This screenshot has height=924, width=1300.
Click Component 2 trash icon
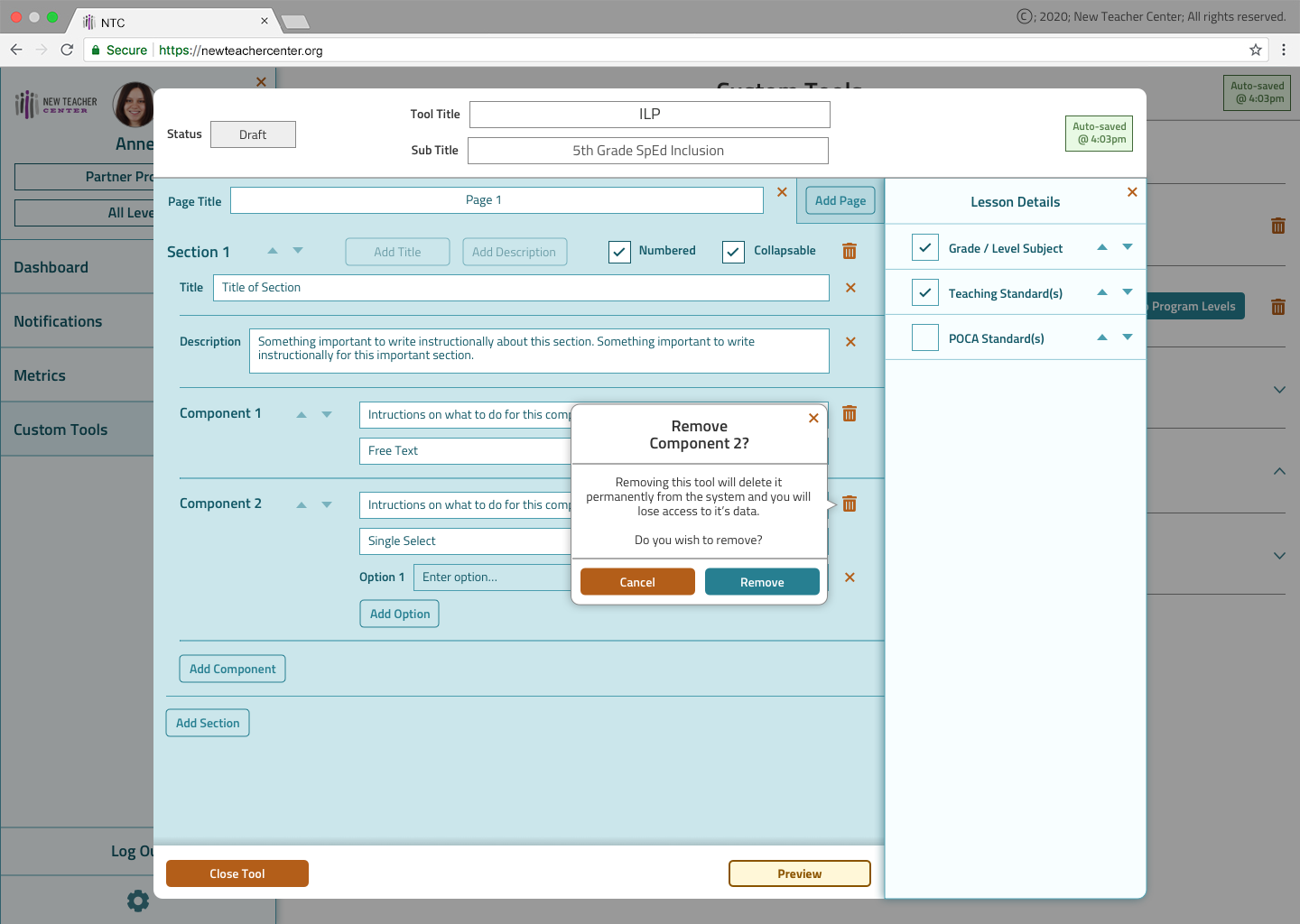(x=850, y=504)
